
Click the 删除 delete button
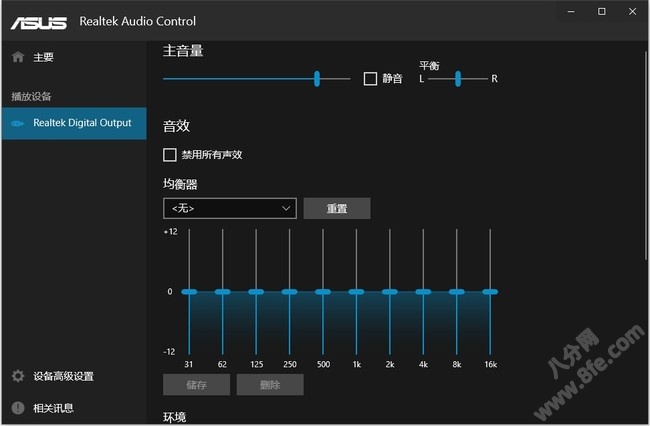(x=270, y=385)
